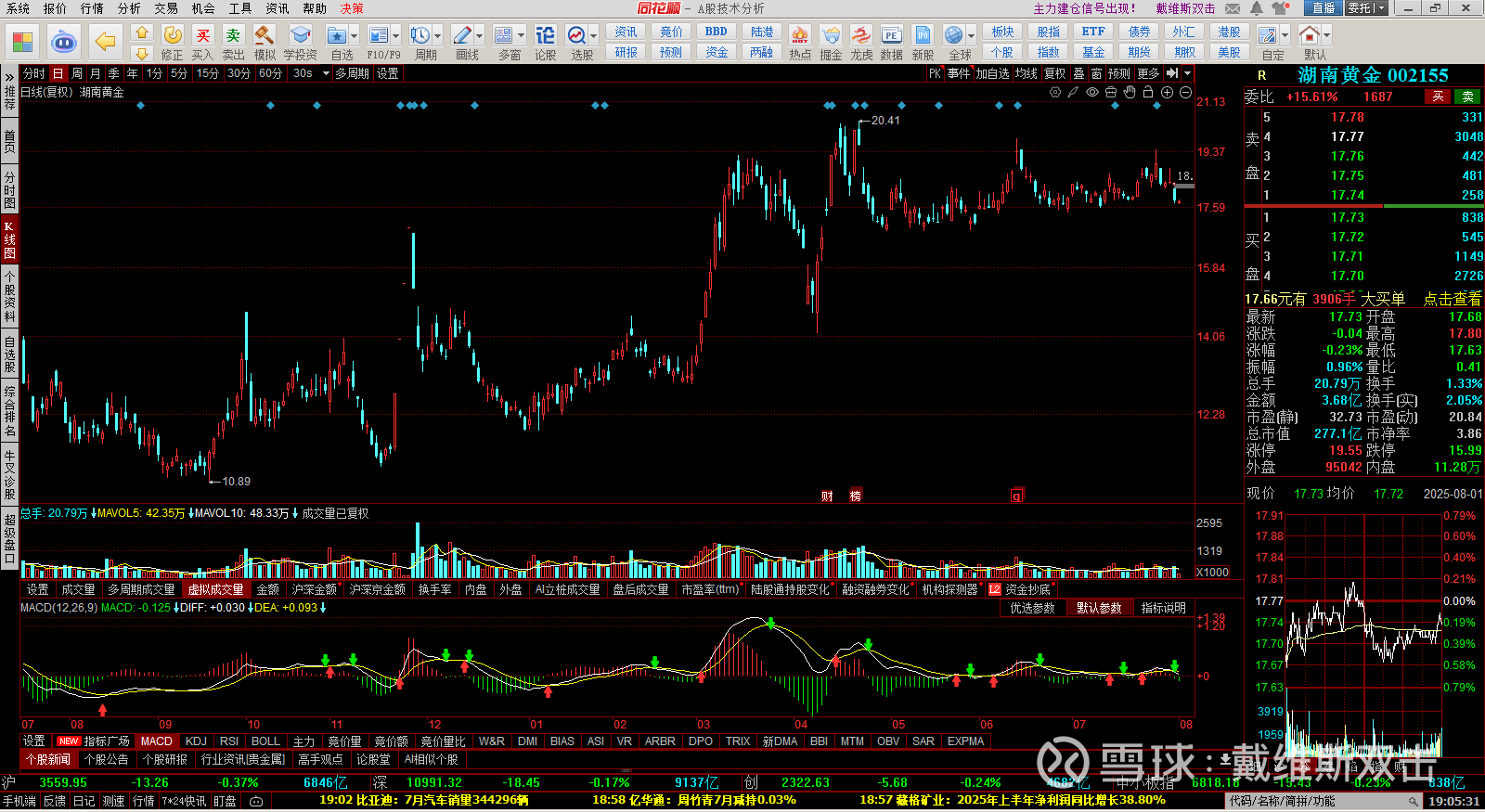Expand the 默认 home dropdown arrow
The height and width of the screenshot is (812, 1485).
tap(1326, 36)
